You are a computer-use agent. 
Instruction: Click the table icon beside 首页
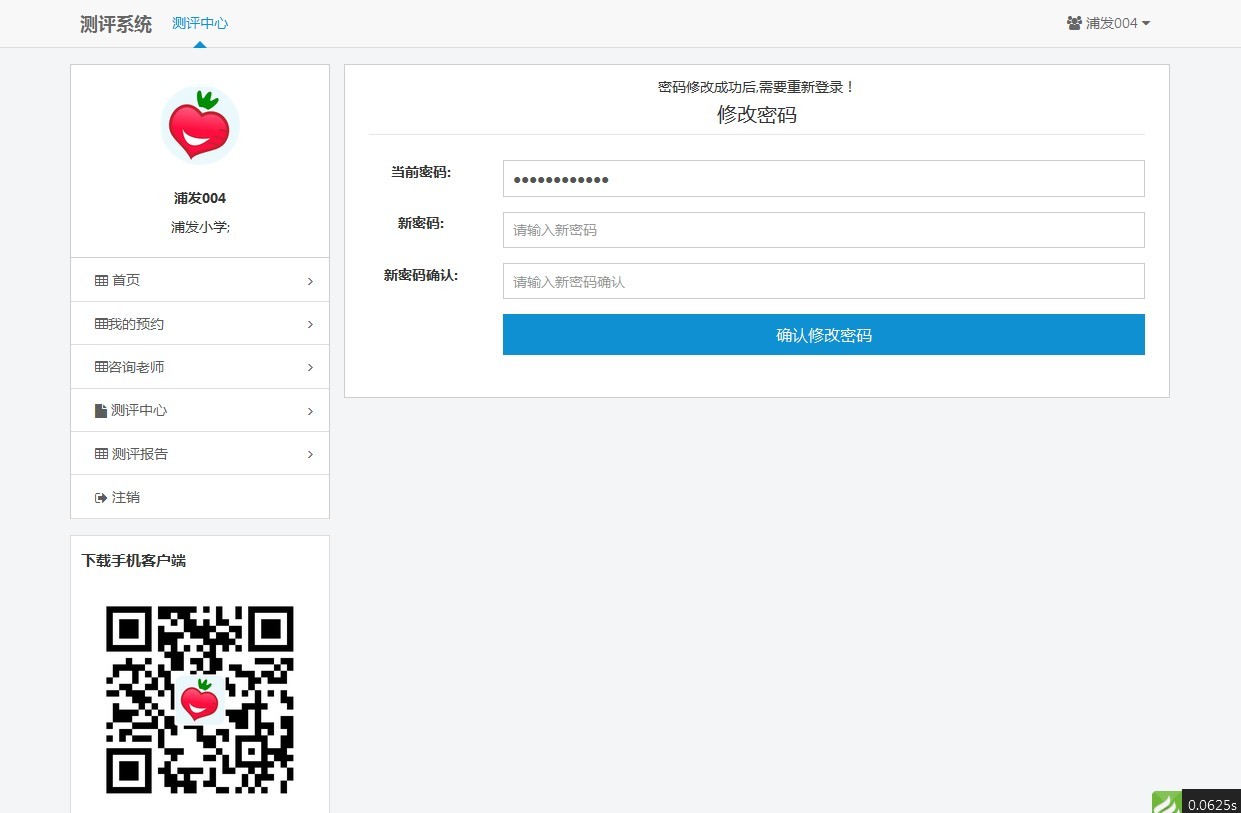pos(101,281)
